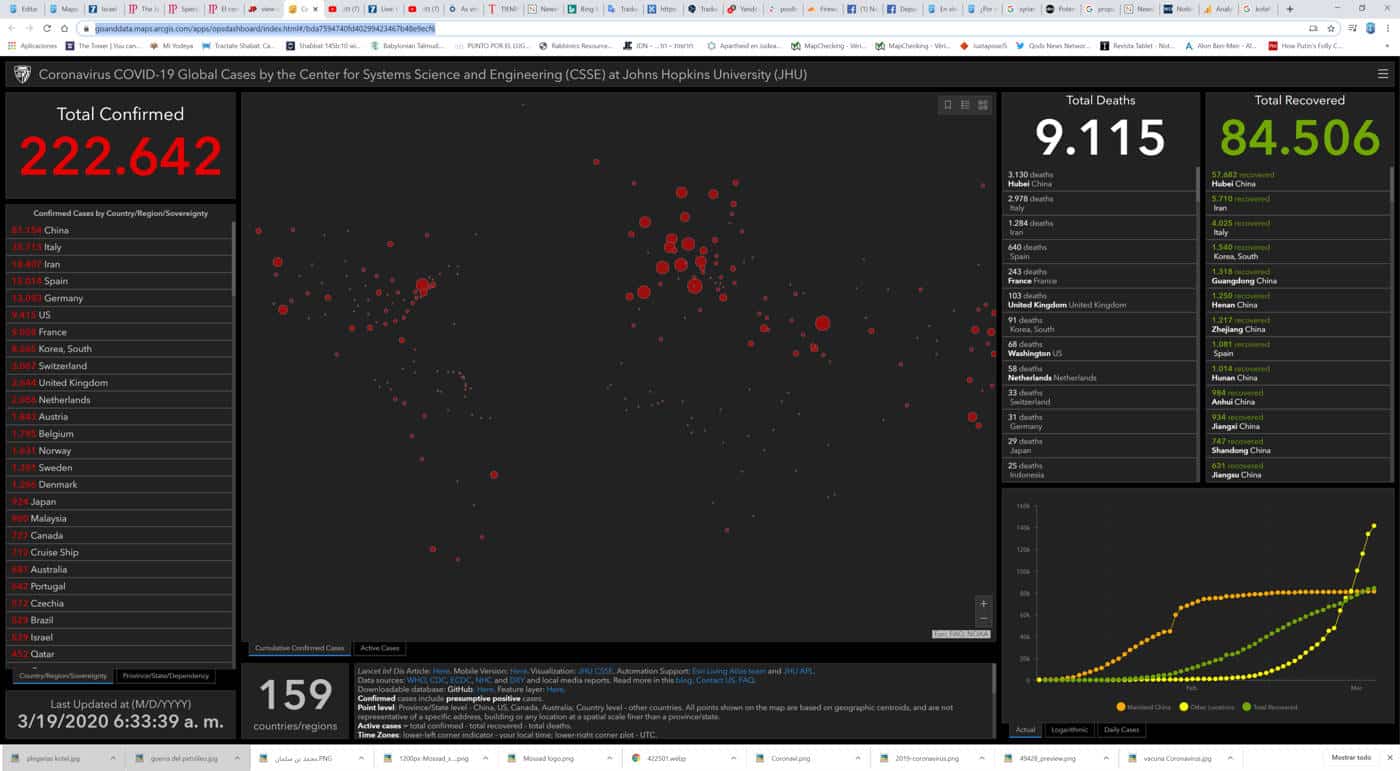Open the media control icon in toolbar
Image resolution: width=1400 pixels, height=771 pixels.
pos(1353,28)
